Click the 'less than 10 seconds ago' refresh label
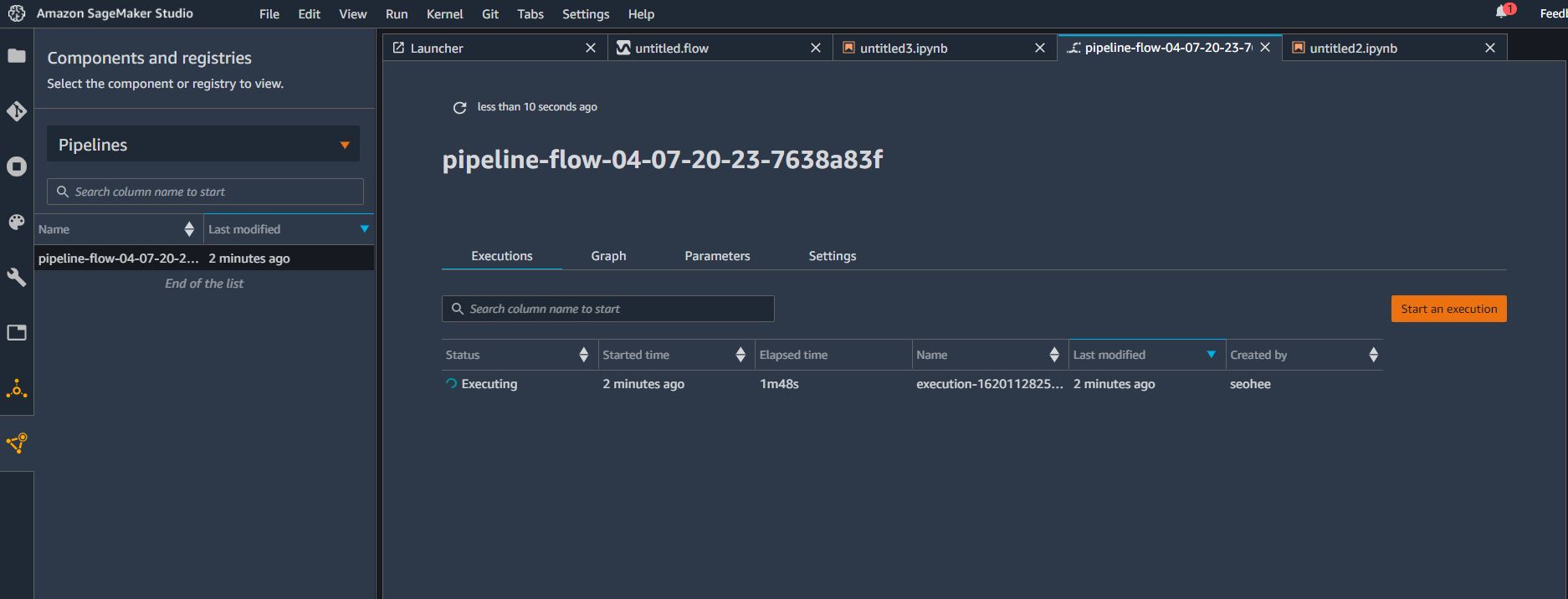The width and height of the screenshot is (1568, 599). pyautogui.click(x=537, y=107)
